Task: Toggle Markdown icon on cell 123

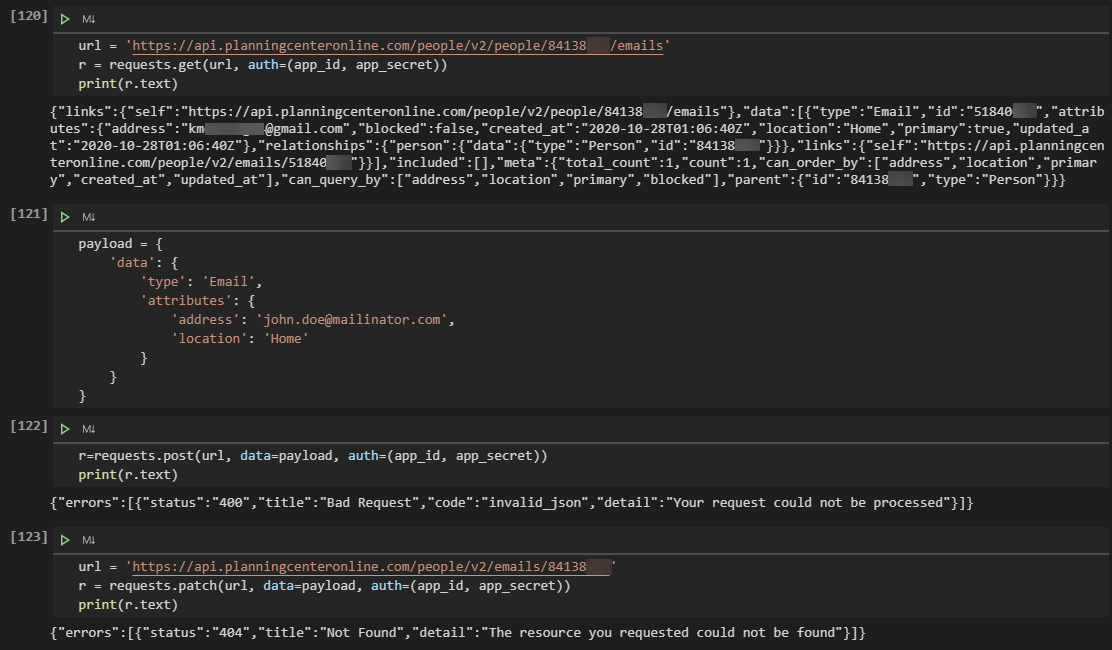Action: tap(89, 540)
